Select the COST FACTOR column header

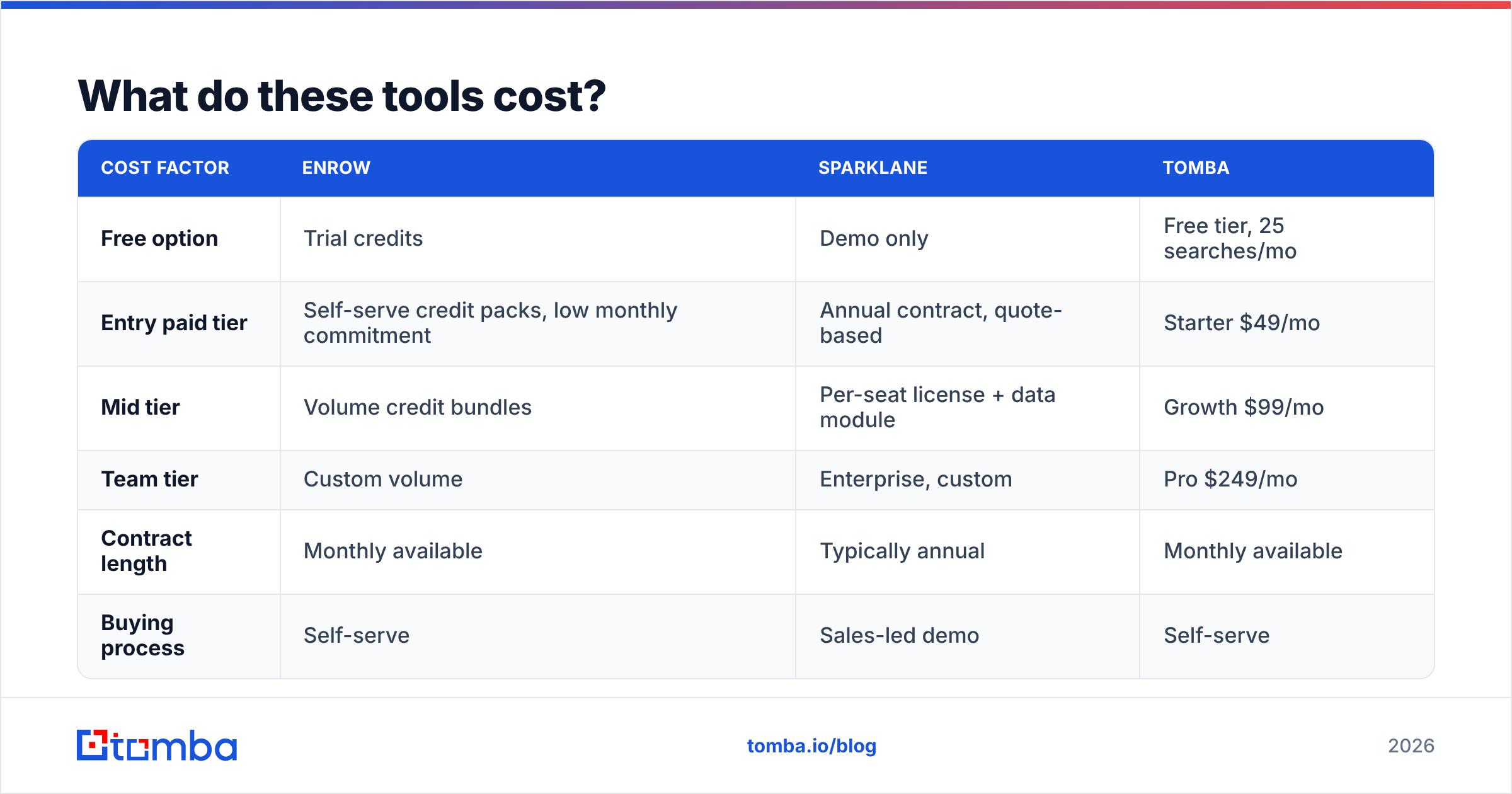[x=165, y=168]
